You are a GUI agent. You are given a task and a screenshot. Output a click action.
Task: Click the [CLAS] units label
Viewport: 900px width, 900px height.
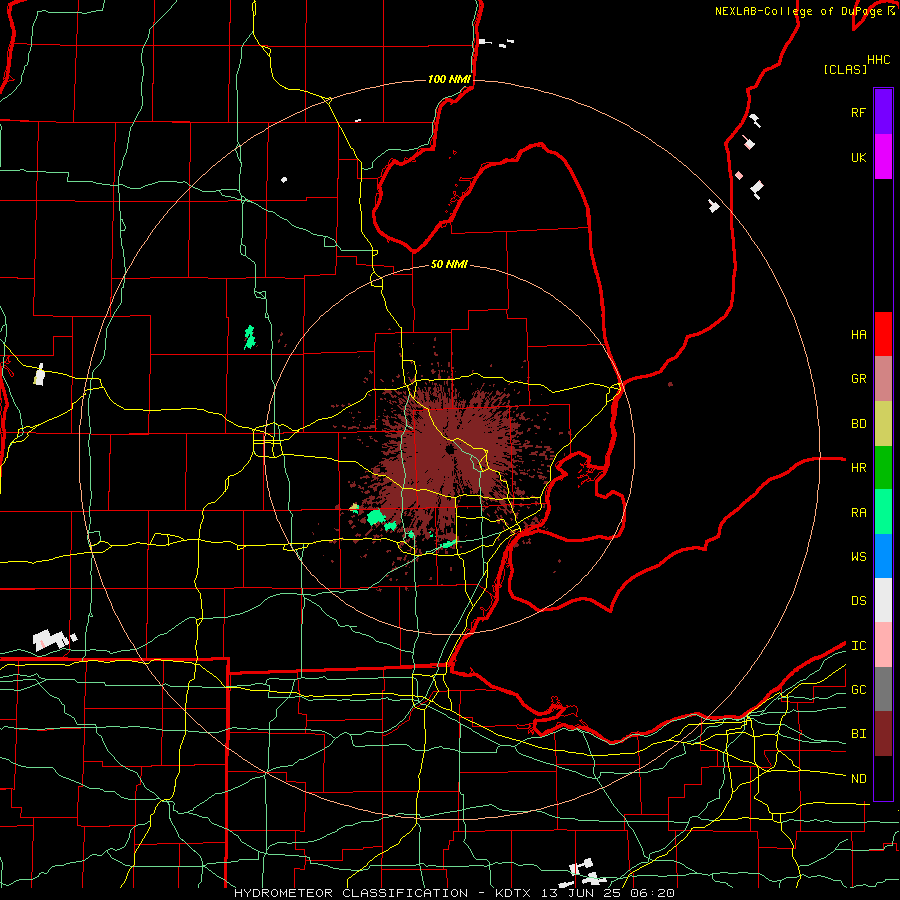(x=844, y=69)
